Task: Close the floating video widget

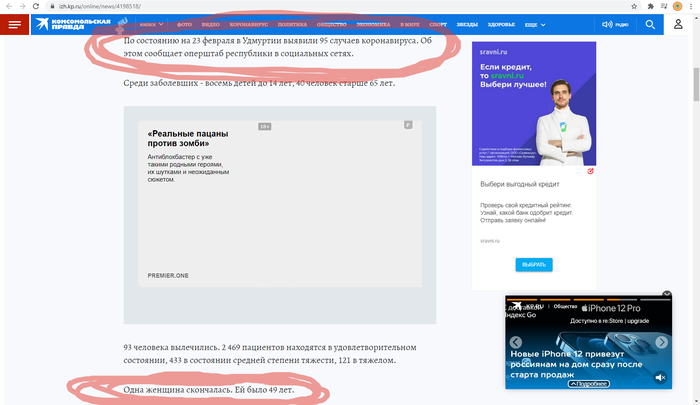Action: pos(667,294)
